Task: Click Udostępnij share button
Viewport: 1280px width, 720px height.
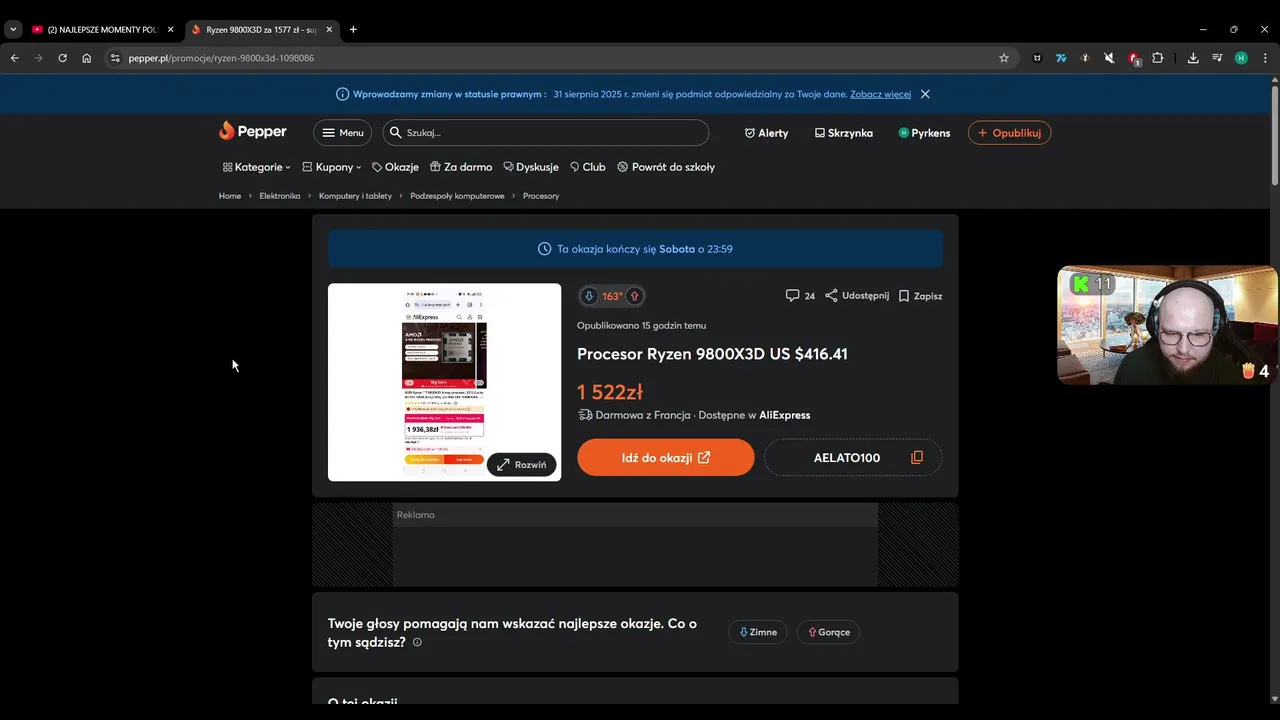Action: [857, 296]
